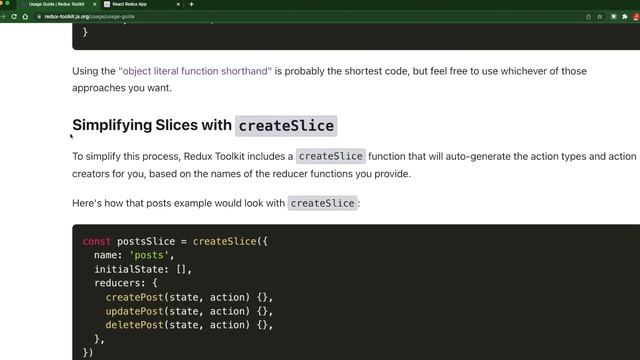
Task: Reload the page with the refresh icon
Action: coord(14,16)
